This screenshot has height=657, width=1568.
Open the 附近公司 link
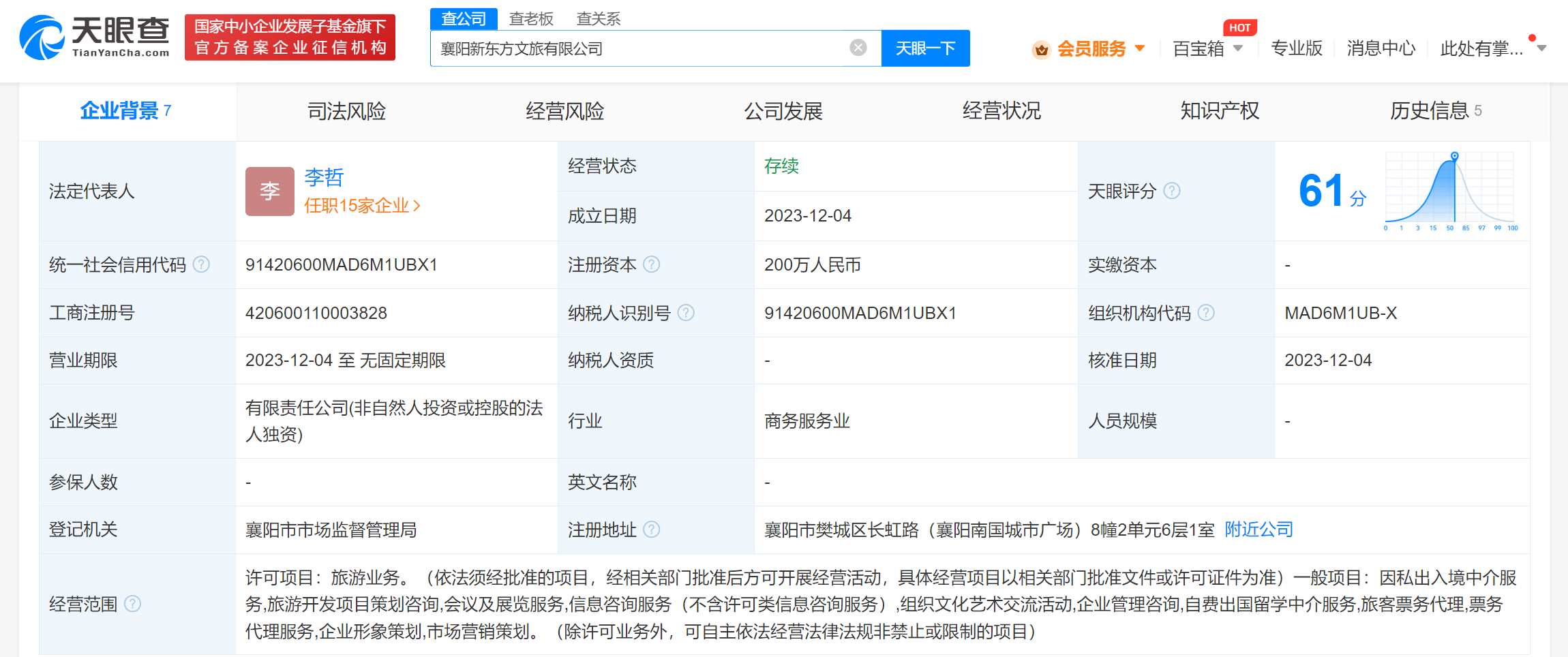1258,530
